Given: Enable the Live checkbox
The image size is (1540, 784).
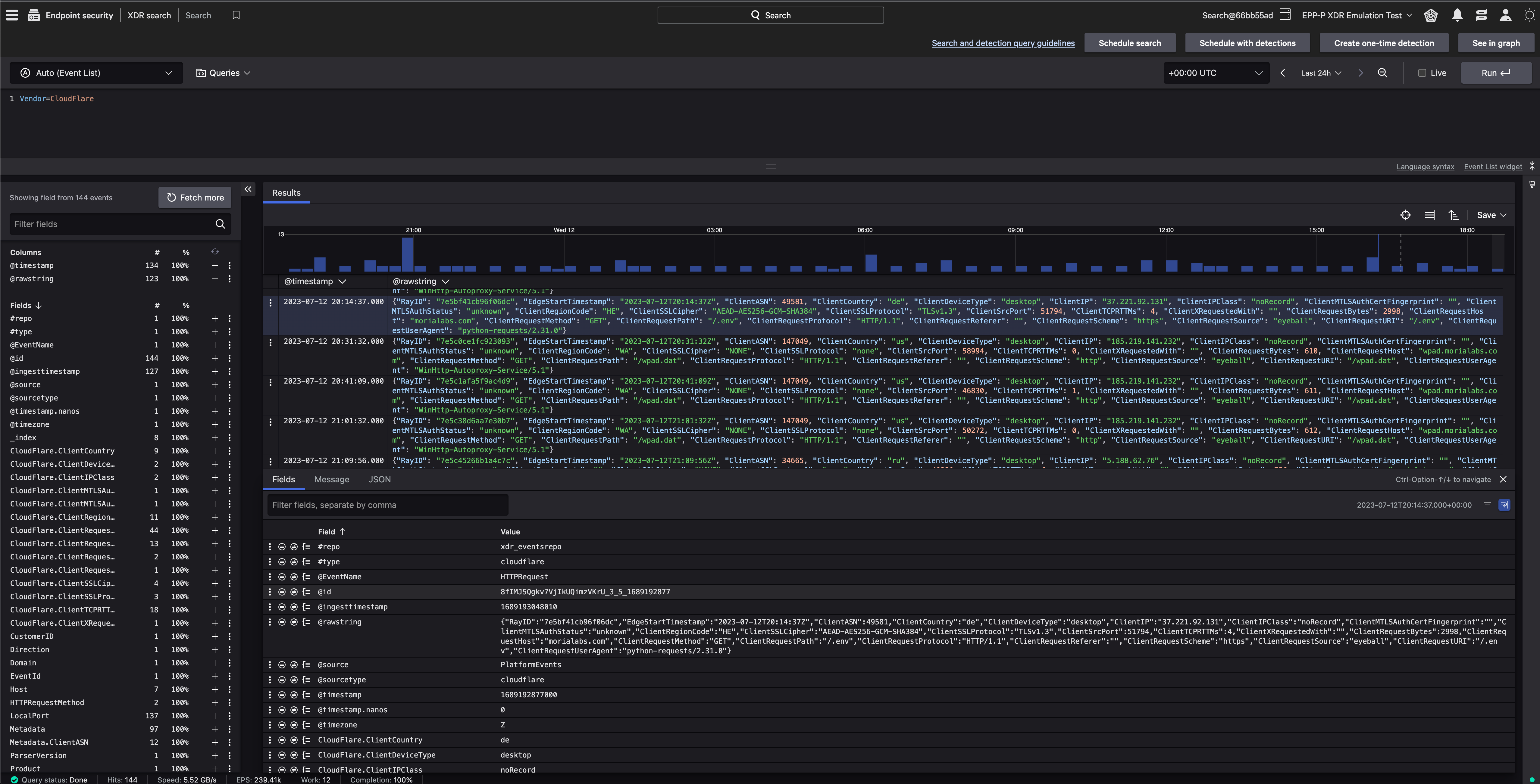Looking at the screenshot, I should [x=1422, y=73].
